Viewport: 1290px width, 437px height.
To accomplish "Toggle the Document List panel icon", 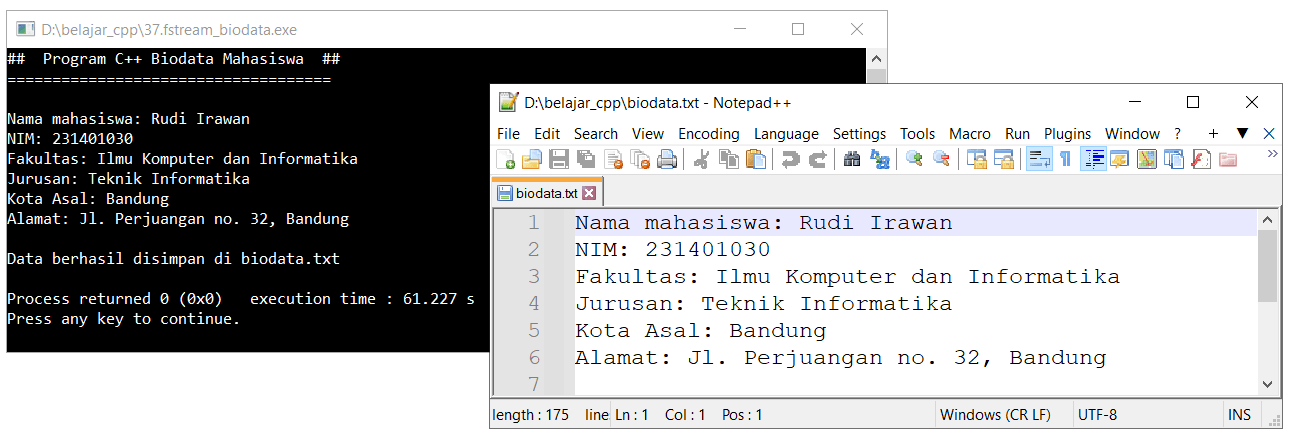I will (x=1173, y=159).
